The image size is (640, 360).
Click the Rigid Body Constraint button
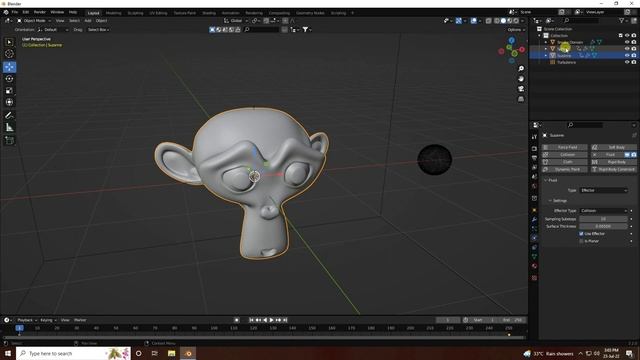[613, 169]
